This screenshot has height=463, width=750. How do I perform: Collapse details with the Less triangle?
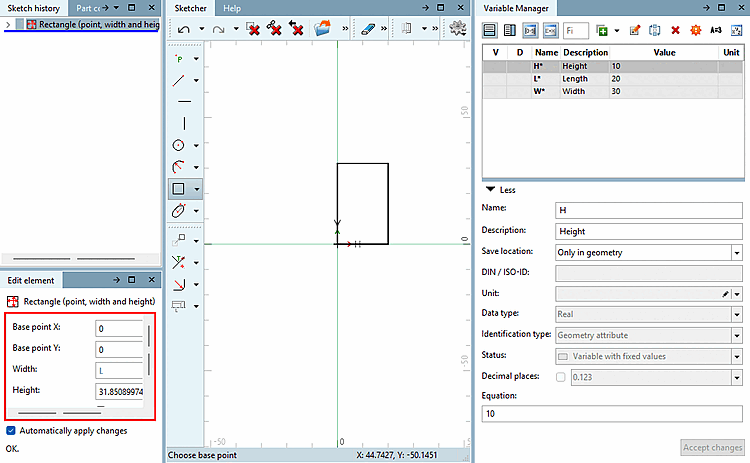(490, 189)
